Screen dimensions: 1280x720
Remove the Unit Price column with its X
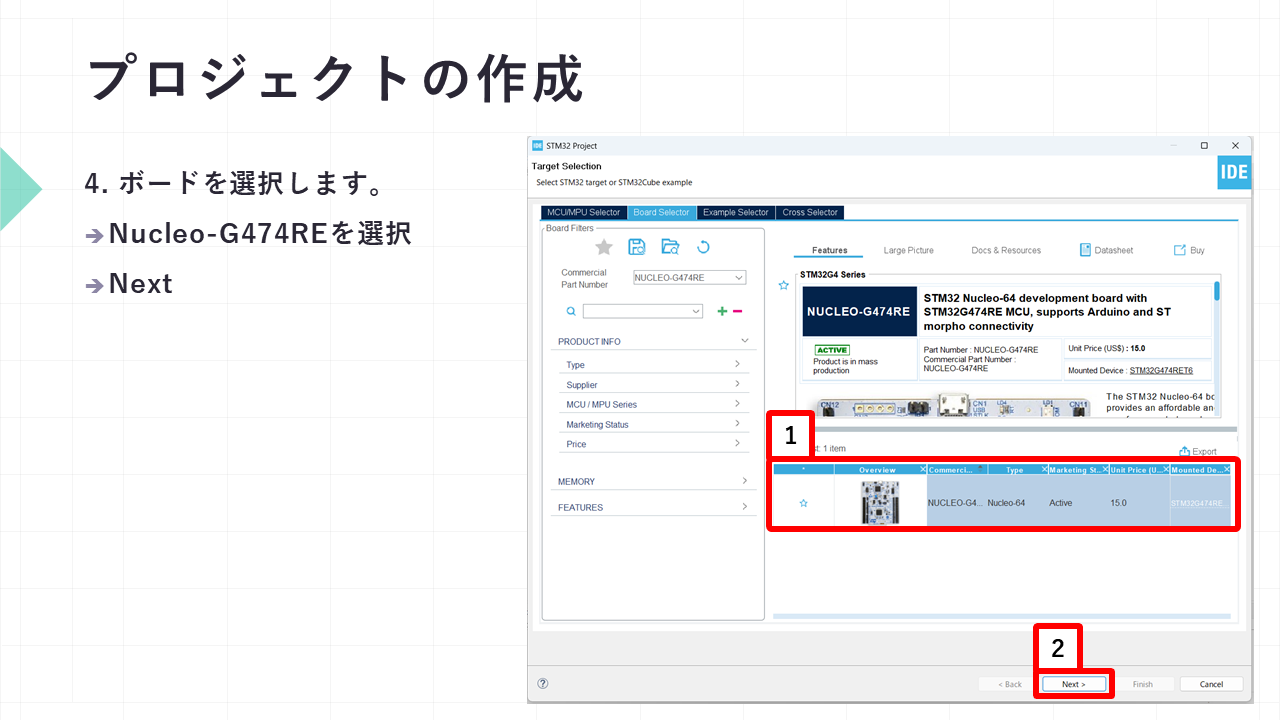tap(1166, 469)
